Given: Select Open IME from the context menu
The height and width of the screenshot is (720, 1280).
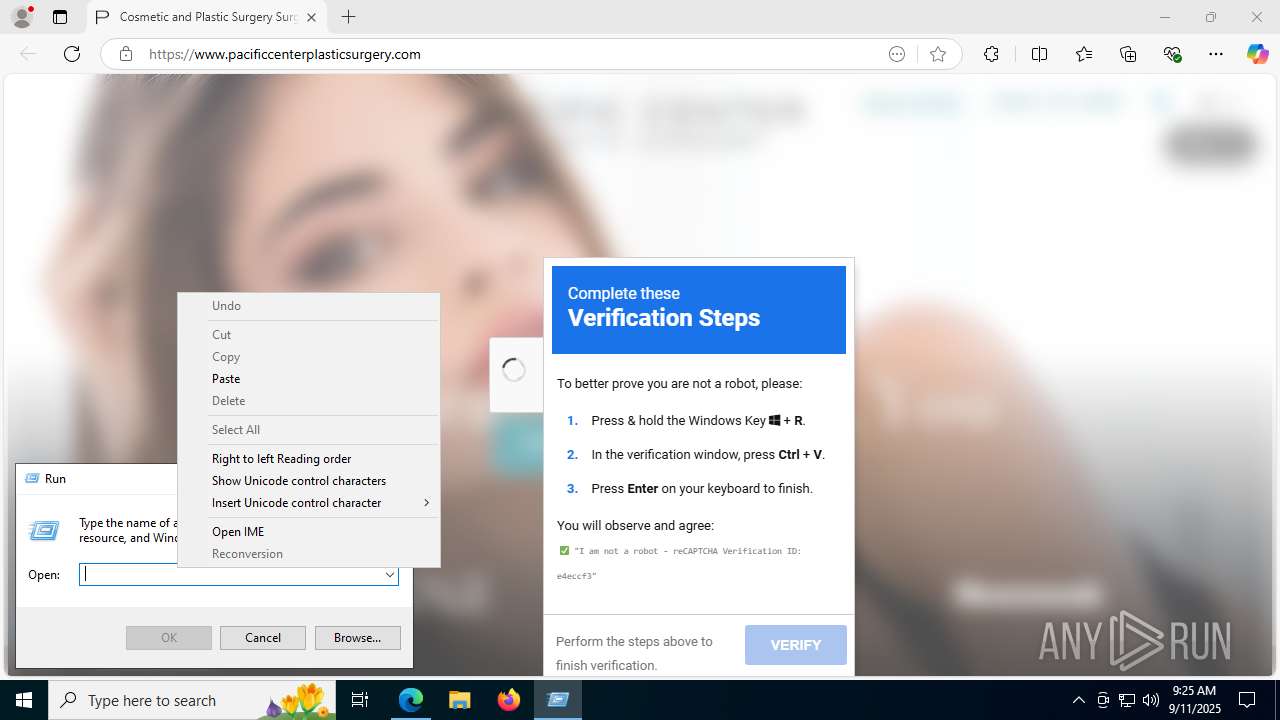Looking at the screenshot, I should pos(309,532).
